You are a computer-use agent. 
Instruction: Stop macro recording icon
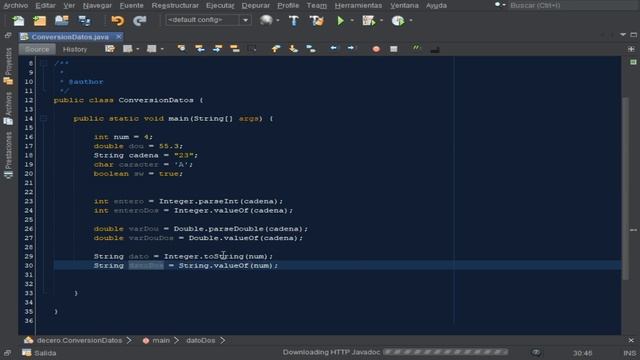pos(393,49)
